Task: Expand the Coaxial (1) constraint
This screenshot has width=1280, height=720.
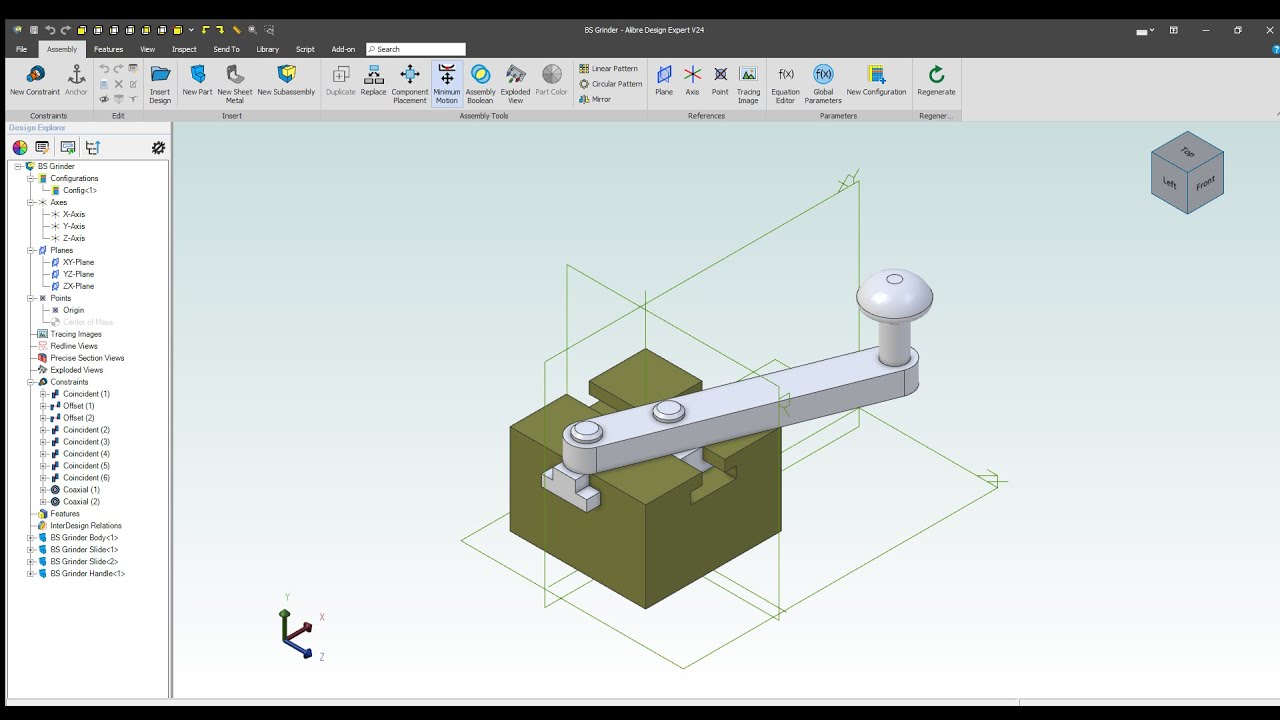Action: click(x=43, y=490)
